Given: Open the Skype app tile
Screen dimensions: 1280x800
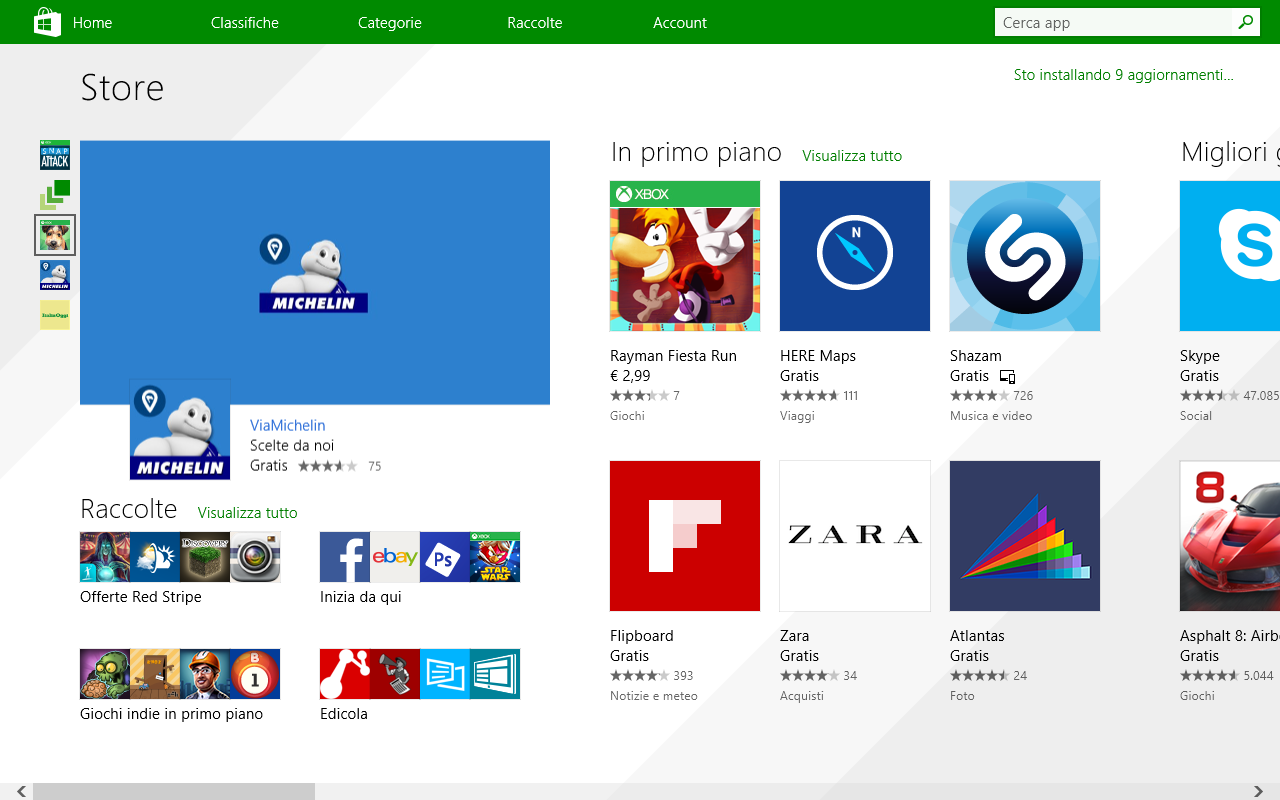Looking at the screenshot, I should point(1230,256).
